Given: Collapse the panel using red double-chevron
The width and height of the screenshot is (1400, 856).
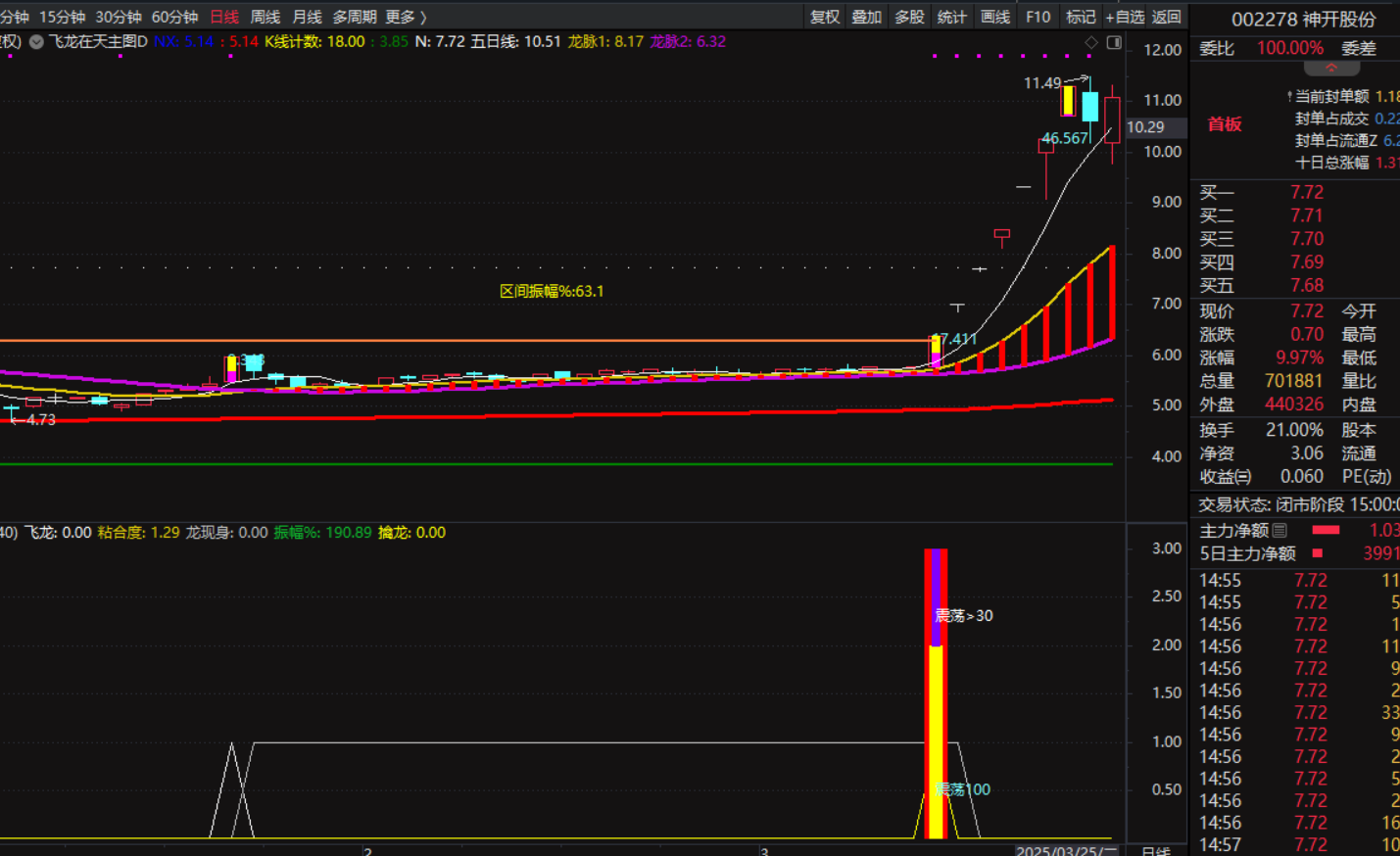Looking at the screenshot, I should click(1331, 69).
